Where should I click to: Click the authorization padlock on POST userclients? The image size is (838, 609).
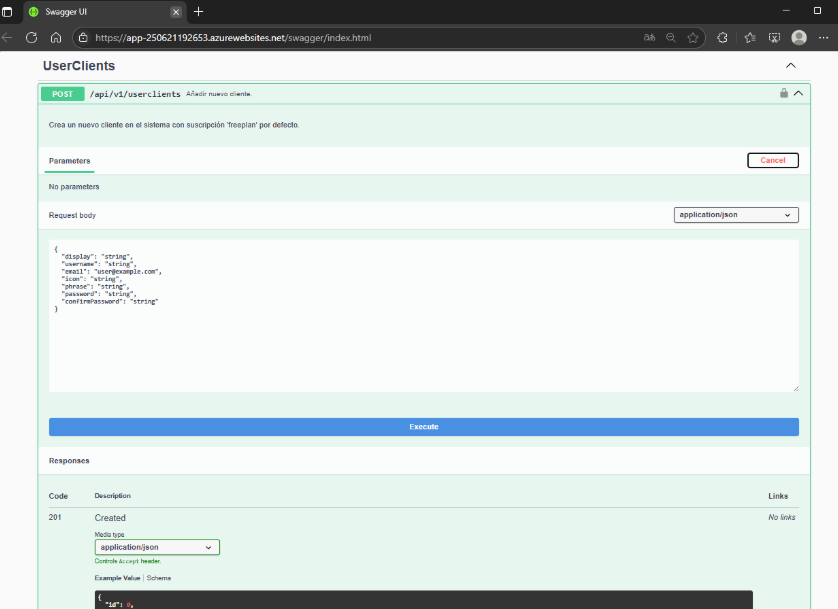click(783, 93)
